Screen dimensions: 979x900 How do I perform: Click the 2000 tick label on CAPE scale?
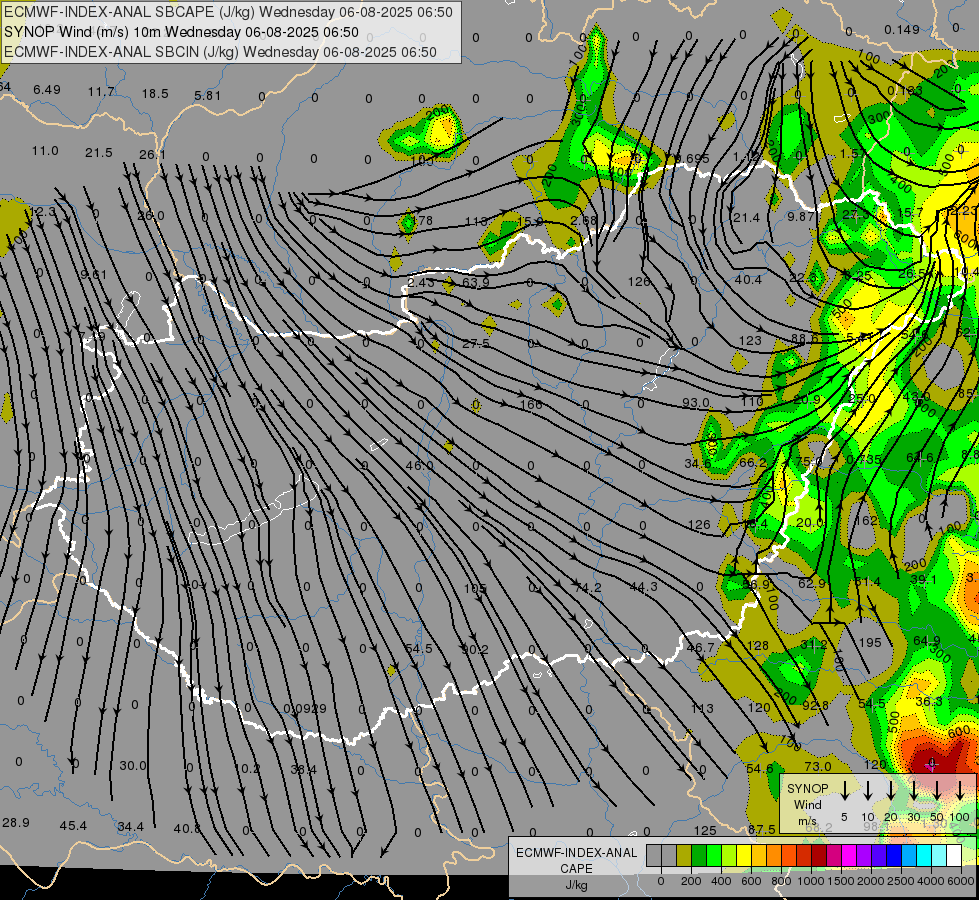pyautogui.click(x=871, y=881)
